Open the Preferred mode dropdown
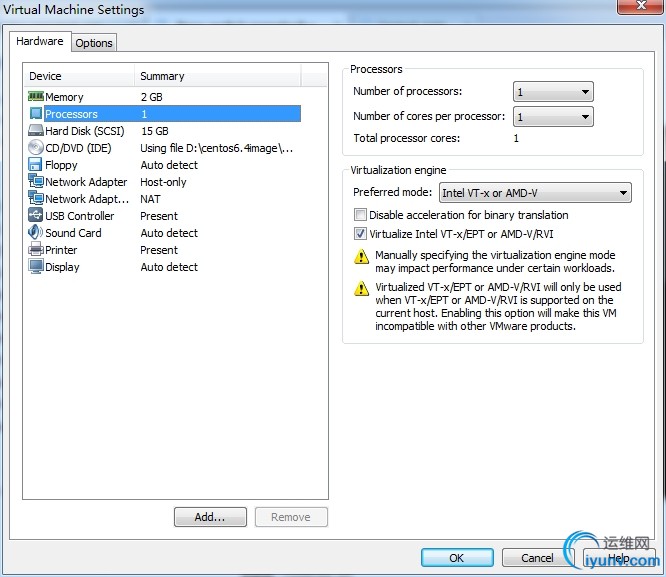 tap(535, 193)
